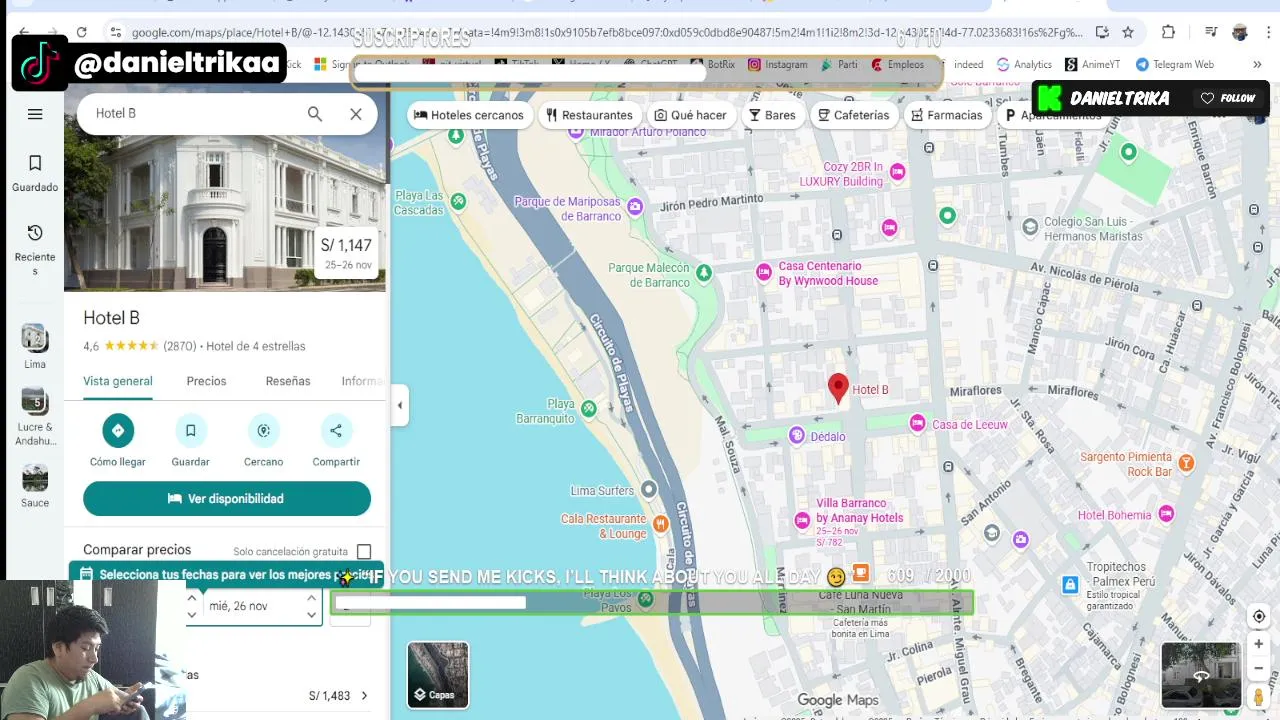
Task: Click the Sargento Pimienta Rock Bar marker
Action: pos(1186,462)
